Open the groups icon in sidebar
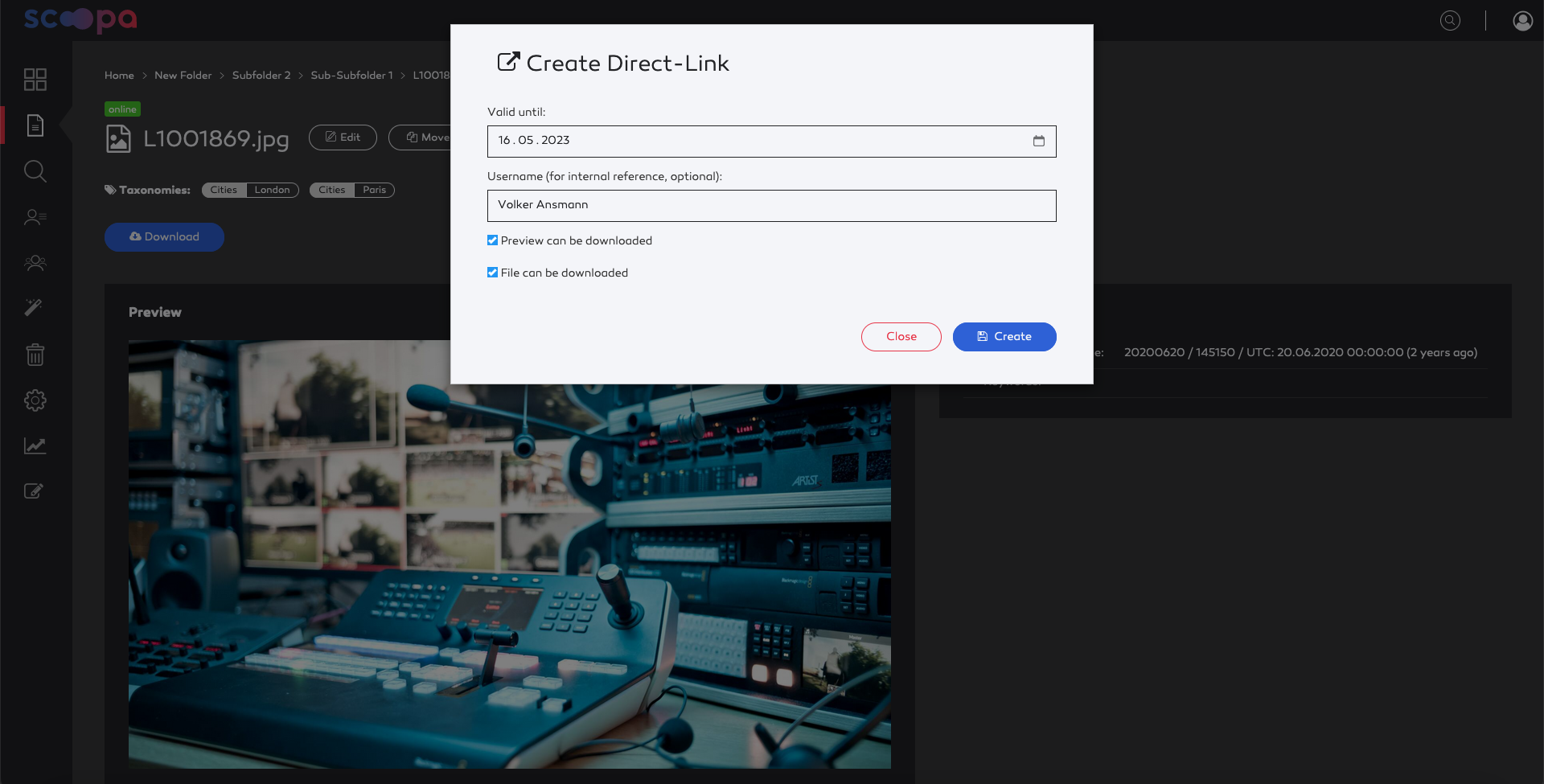 coord(35,262)
